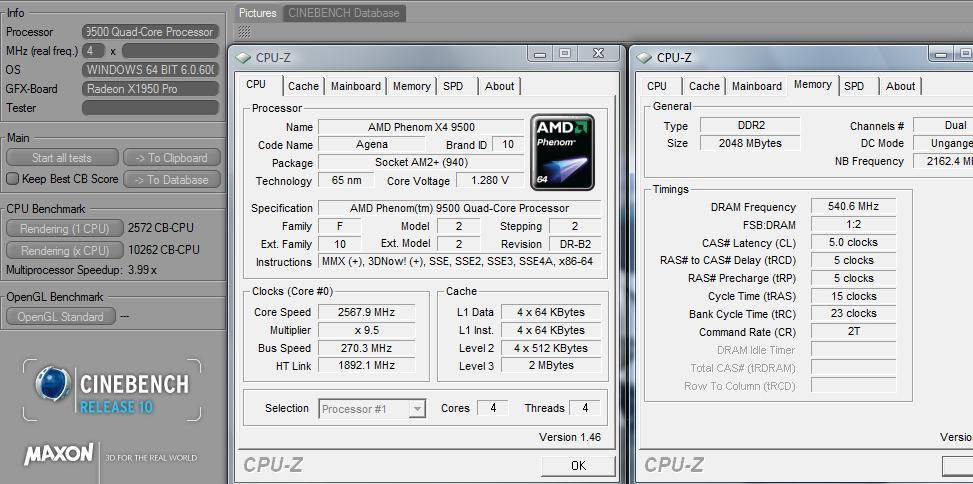This screenshot has width=973, height=484.
Task: Click the Core Voltage value 1.280 V
Action: pos(490,181)
